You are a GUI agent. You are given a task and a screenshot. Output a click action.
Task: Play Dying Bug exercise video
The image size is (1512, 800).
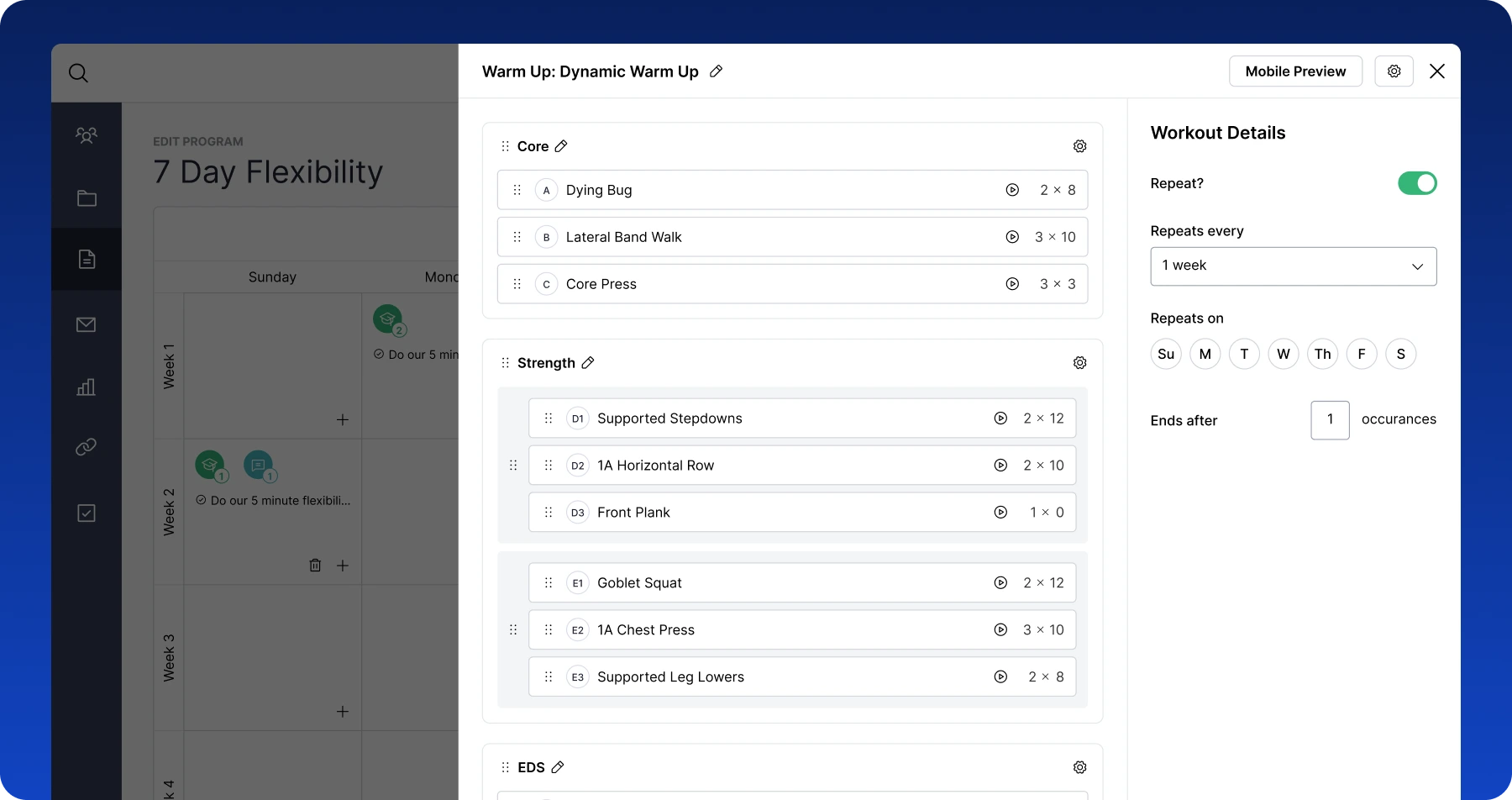[x=1012, y=191]
